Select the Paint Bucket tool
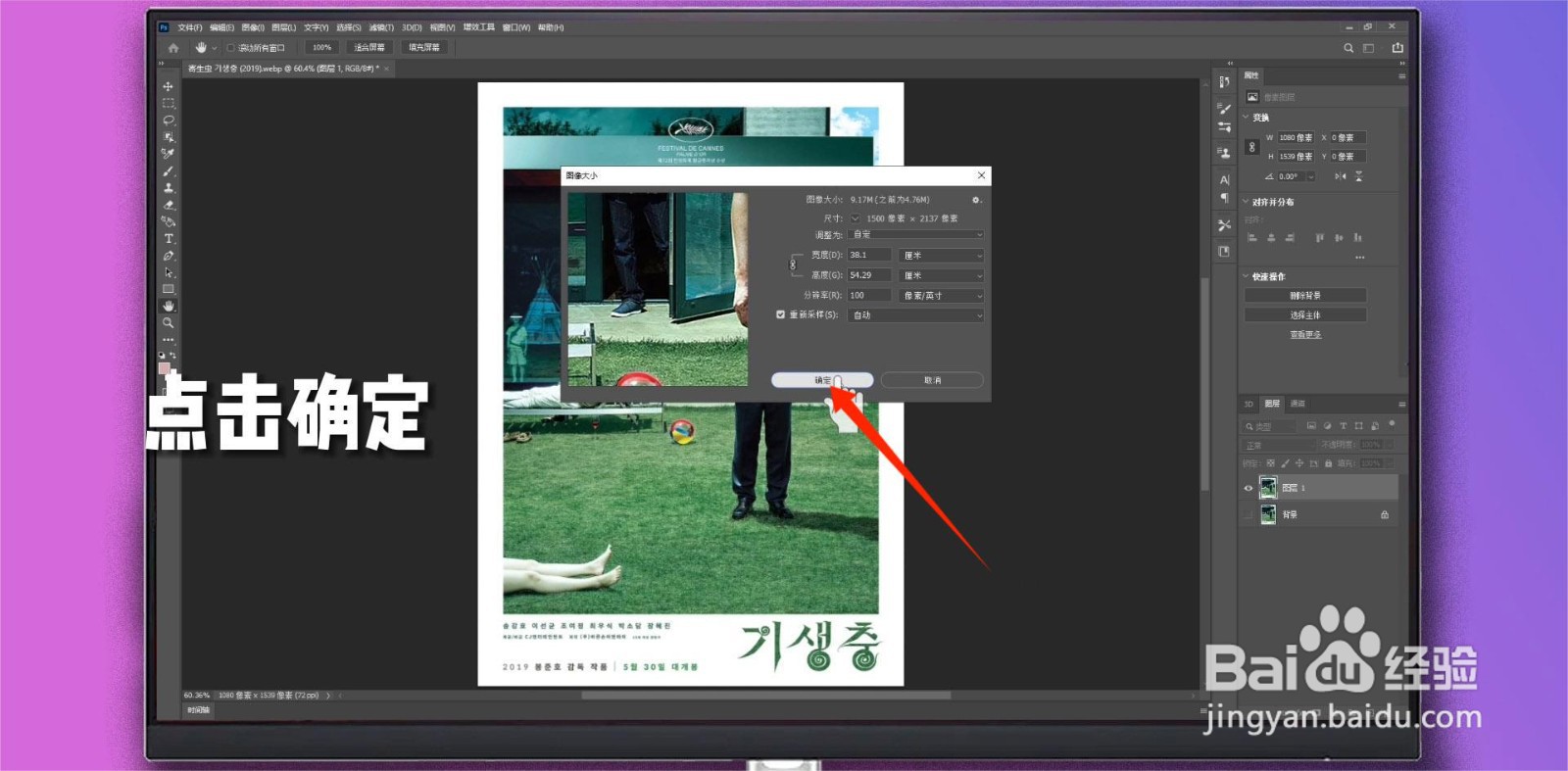This screenshot has width=1568, height=771. [x=168, y=221]
